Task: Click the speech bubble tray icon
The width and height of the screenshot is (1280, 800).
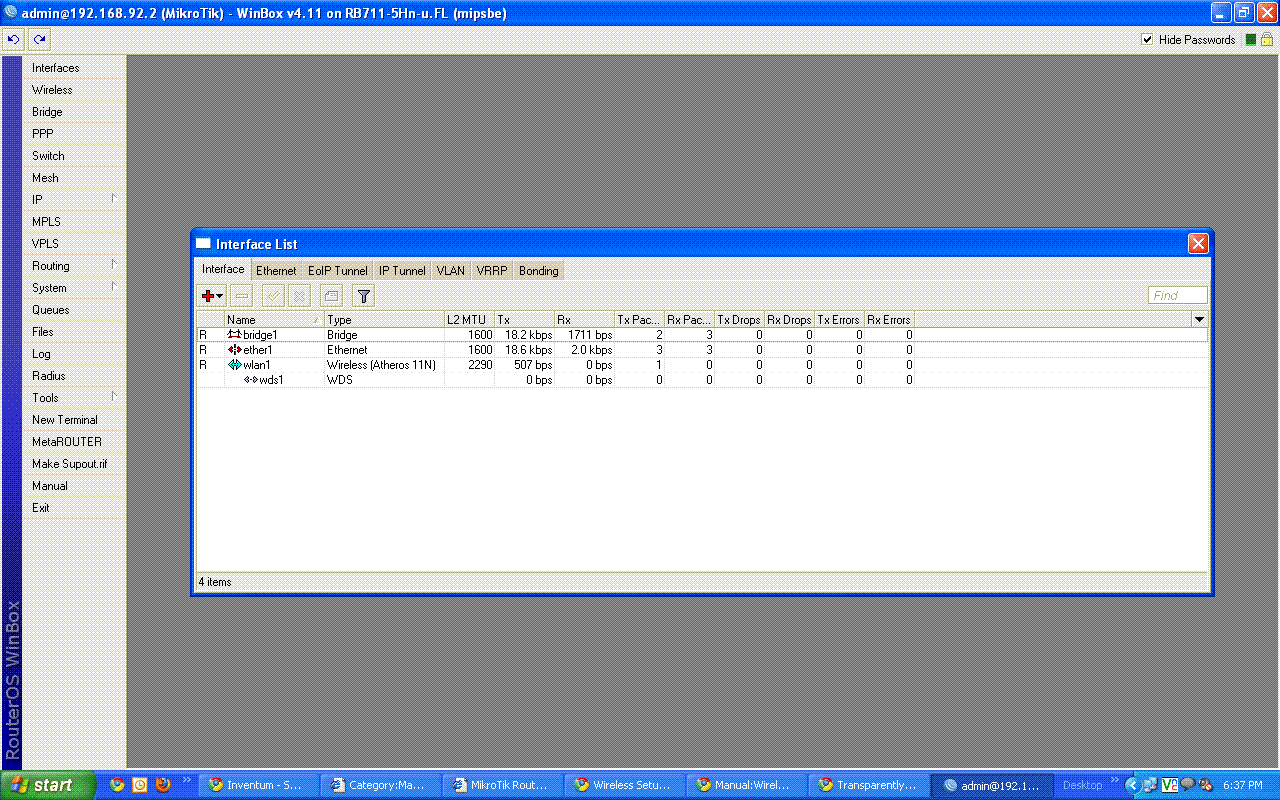Action: [x=1187, y=785]
